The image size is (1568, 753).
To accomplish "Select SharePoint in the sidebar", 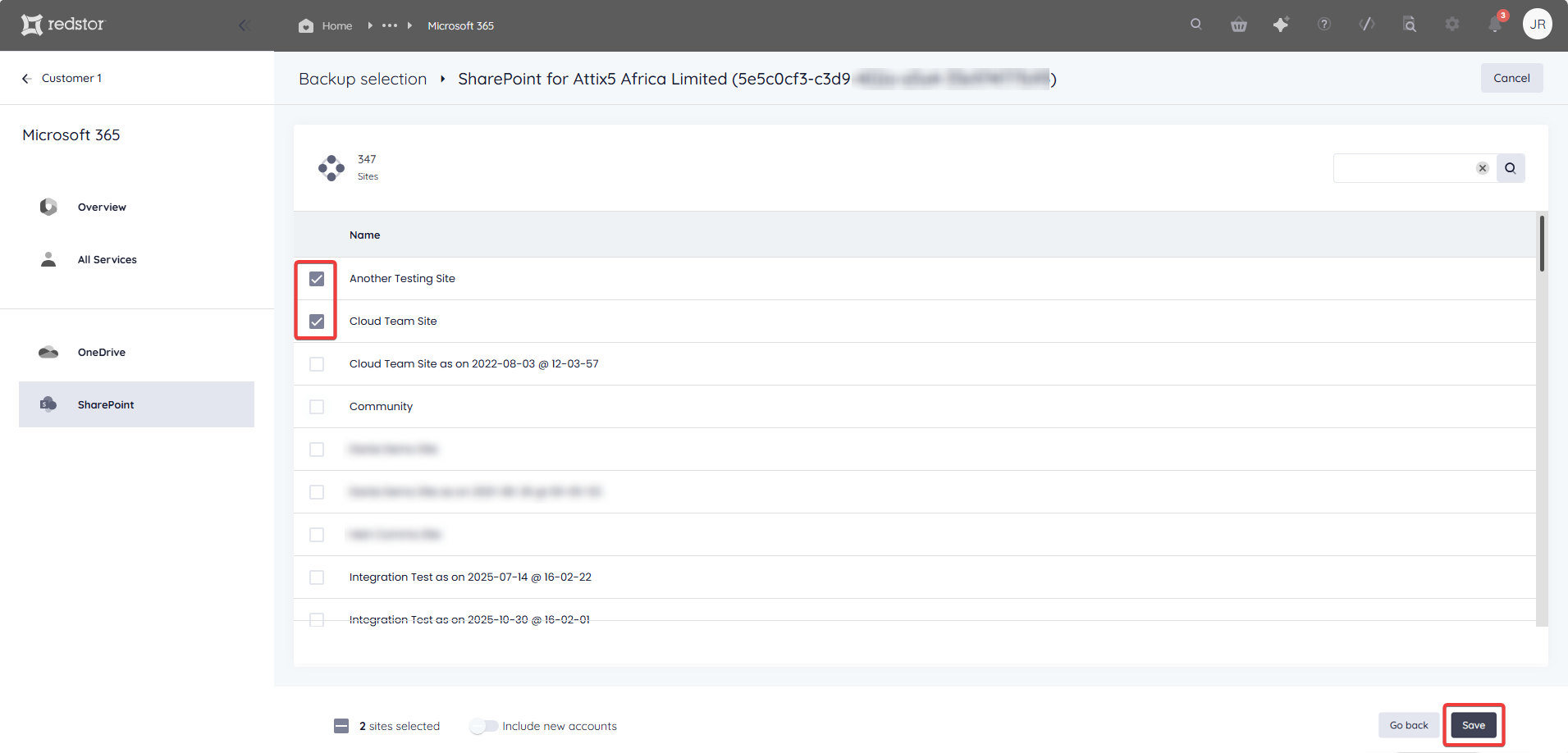I will (x=136, y=404).
